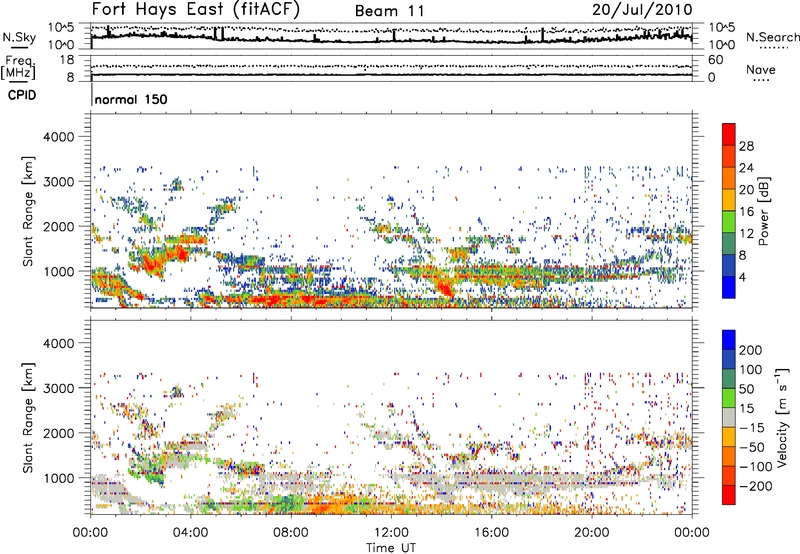The height and width of the screenshot is (554, 800).
Task: Click the 'Time UT' axis label
Action: point(391,548)
